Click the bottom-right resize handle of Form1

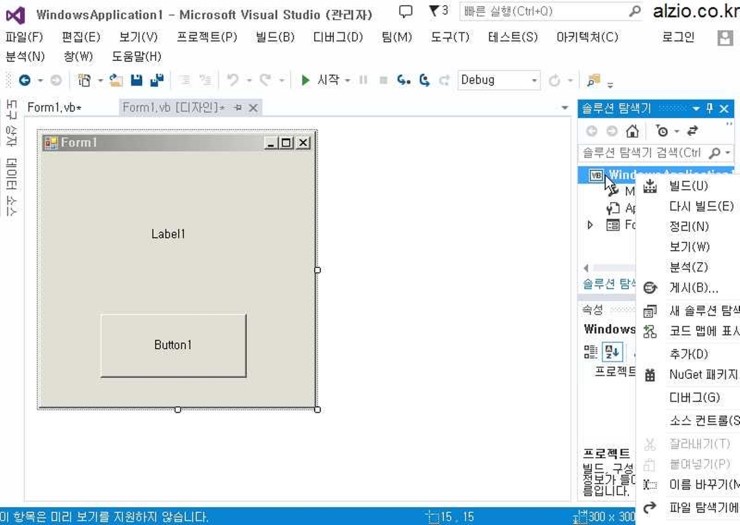318,409
